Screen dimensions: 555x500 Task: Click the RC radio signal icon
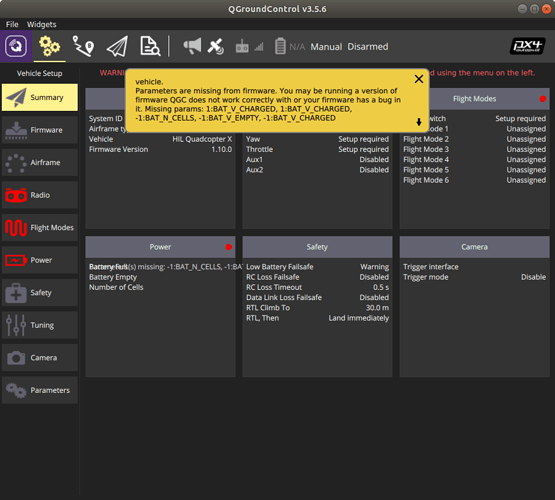click(242, 46)
